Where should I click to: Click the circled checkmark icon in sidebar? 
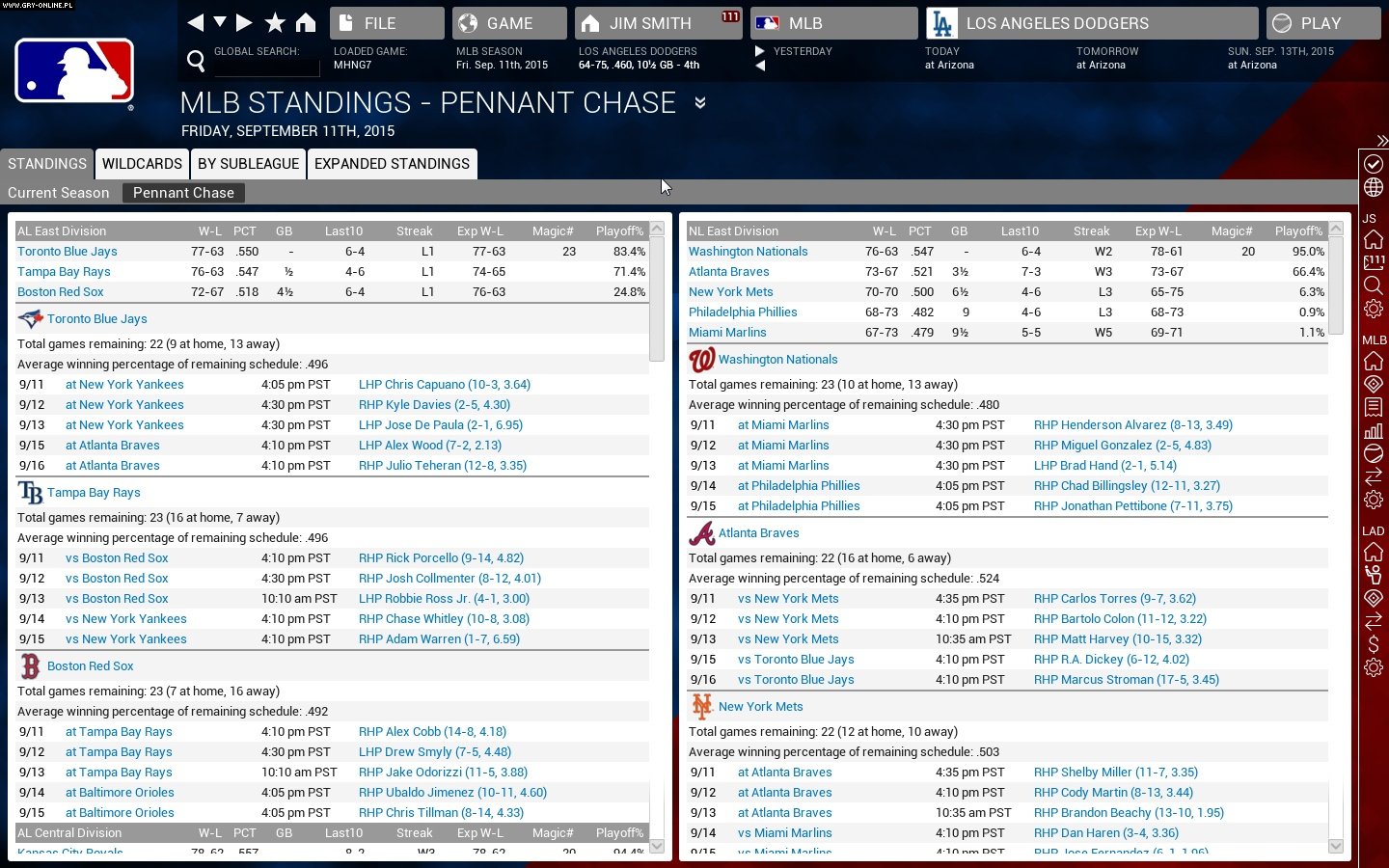[1374, 164]
